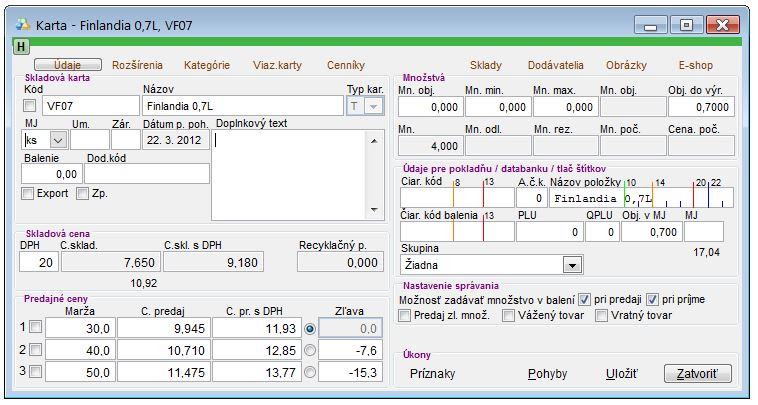The image size is (758, 405).
Task: Expand the Skupina dropdown list
Action: 571,265
